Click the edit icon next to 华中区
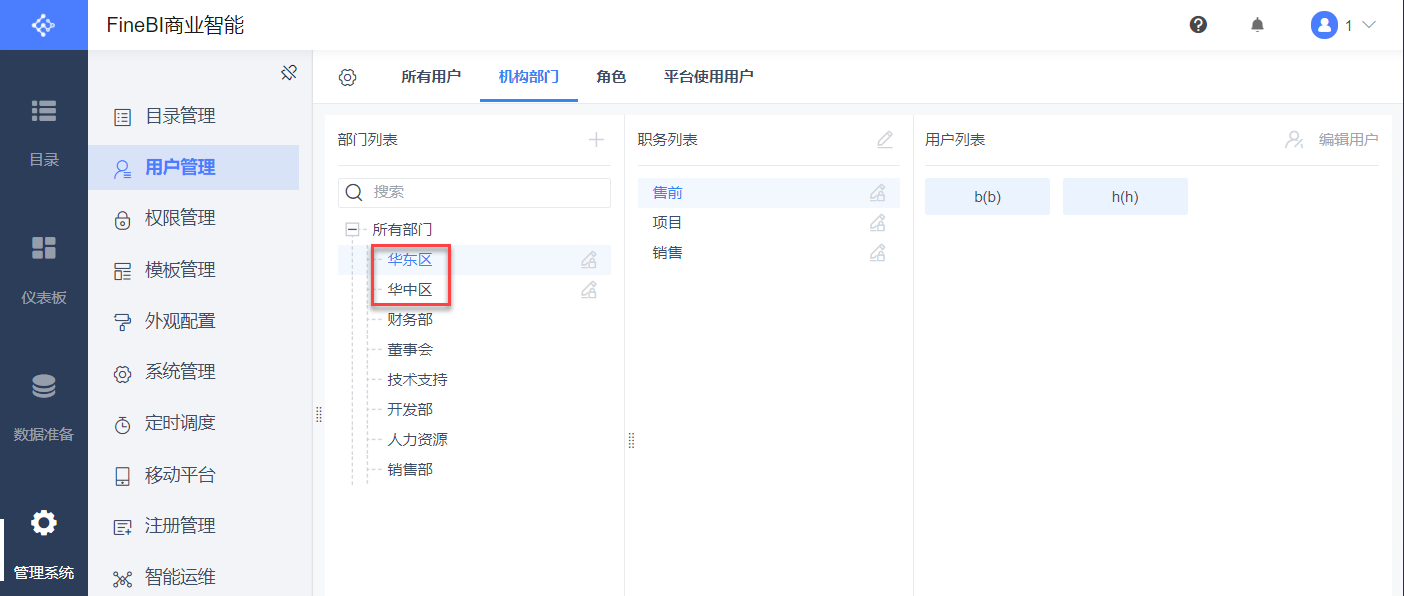 pos(589,290)
